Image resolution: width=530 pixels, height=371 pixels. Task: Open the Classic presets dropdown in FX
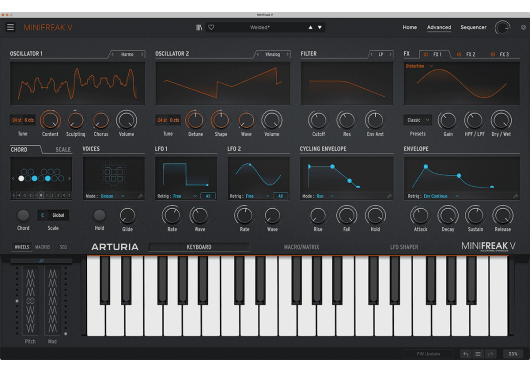[418, 120]
